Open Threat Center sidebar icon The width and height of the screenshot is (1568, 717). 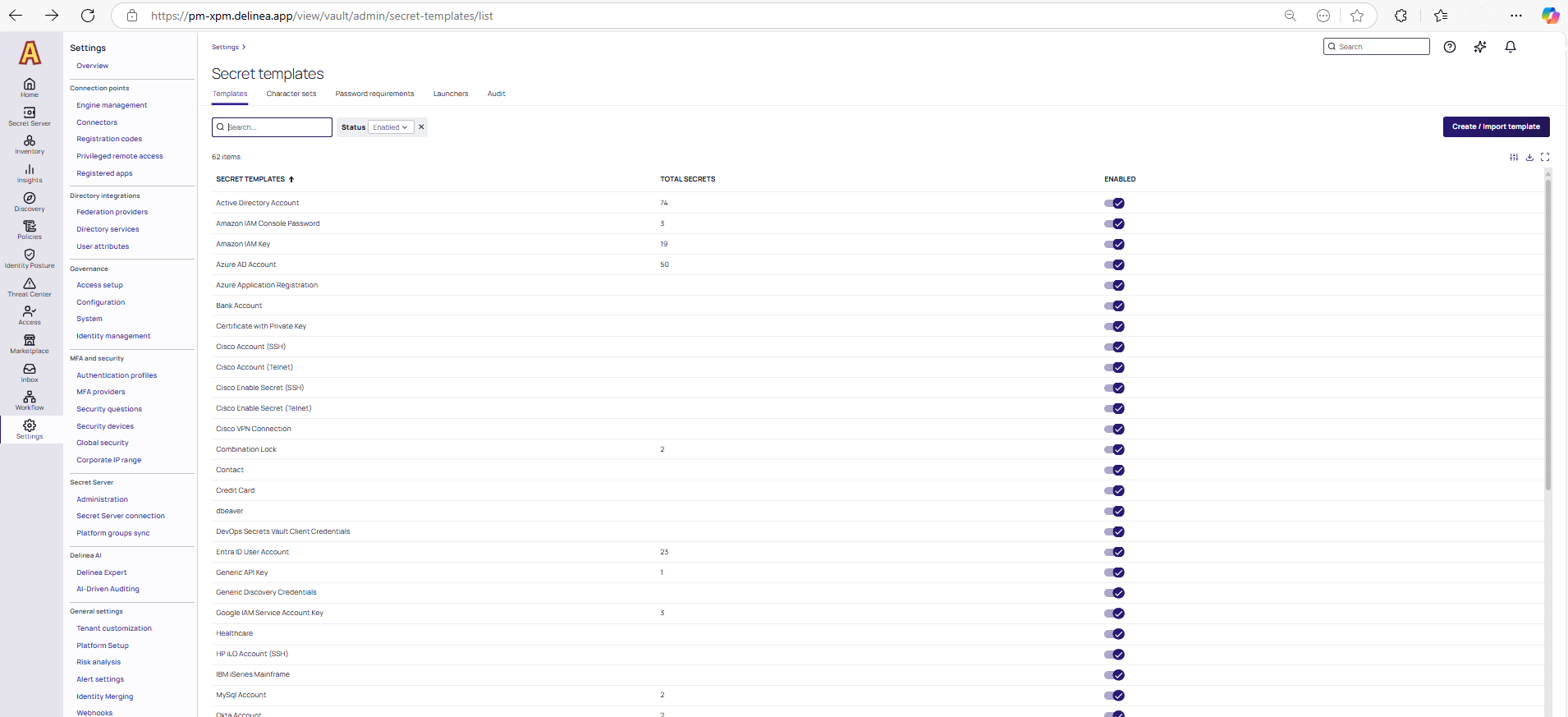coord(30,287)
